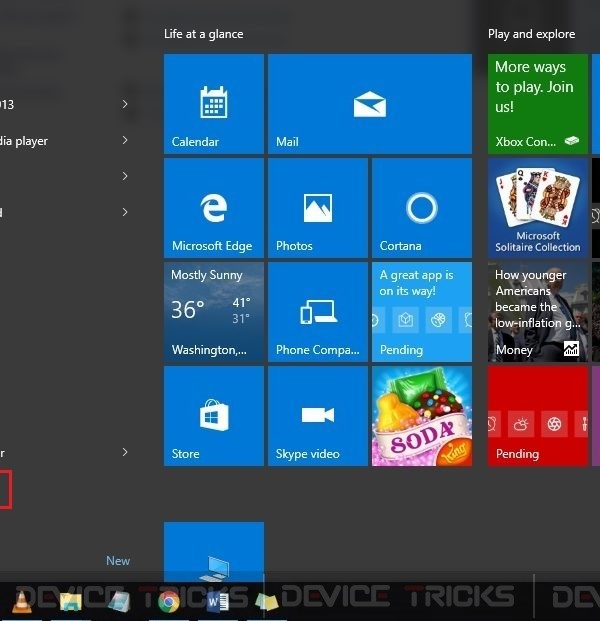
Task: Expand the chevron above the red box
Action: pyautogui.click(x=125, y=452)
